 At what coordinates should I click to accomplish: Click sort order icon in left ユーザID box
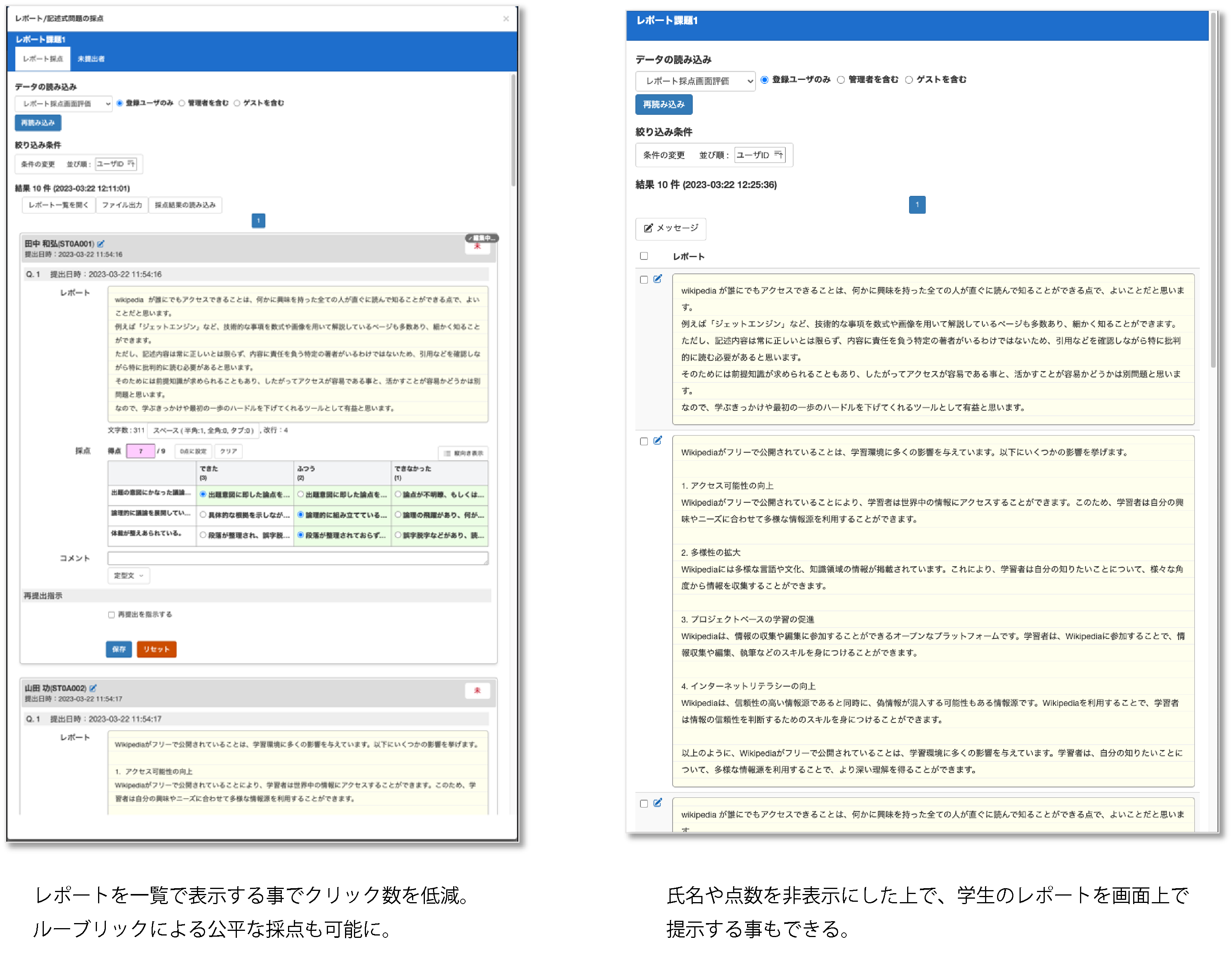pyautogui.click(x=131, y=164)
